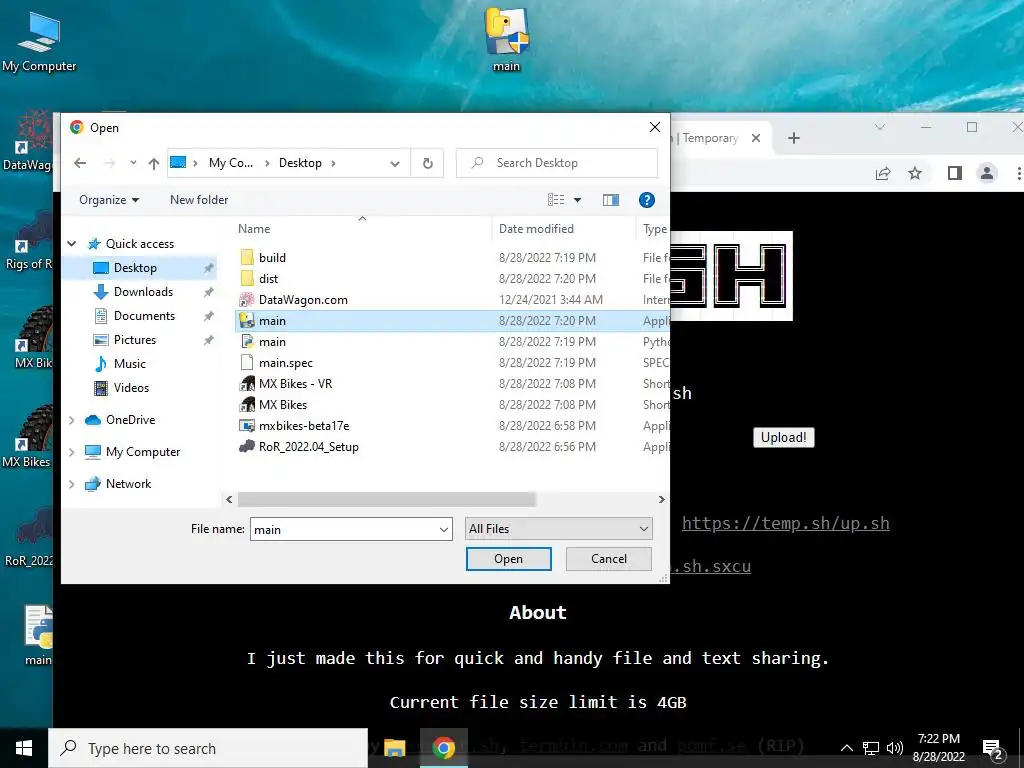Open the volume control in tray
The width and height of the screenshot is (1024, 768).
(895, 748)
